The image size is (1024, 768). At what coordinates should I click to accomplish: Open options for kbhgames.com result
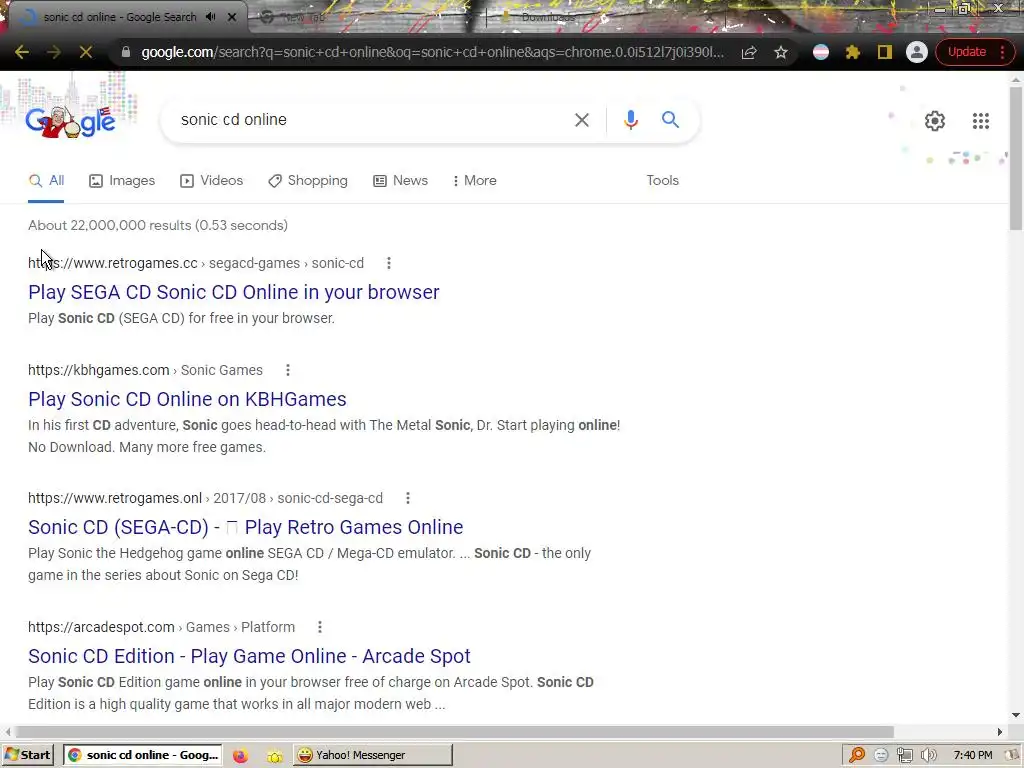(x=287, y=370)
